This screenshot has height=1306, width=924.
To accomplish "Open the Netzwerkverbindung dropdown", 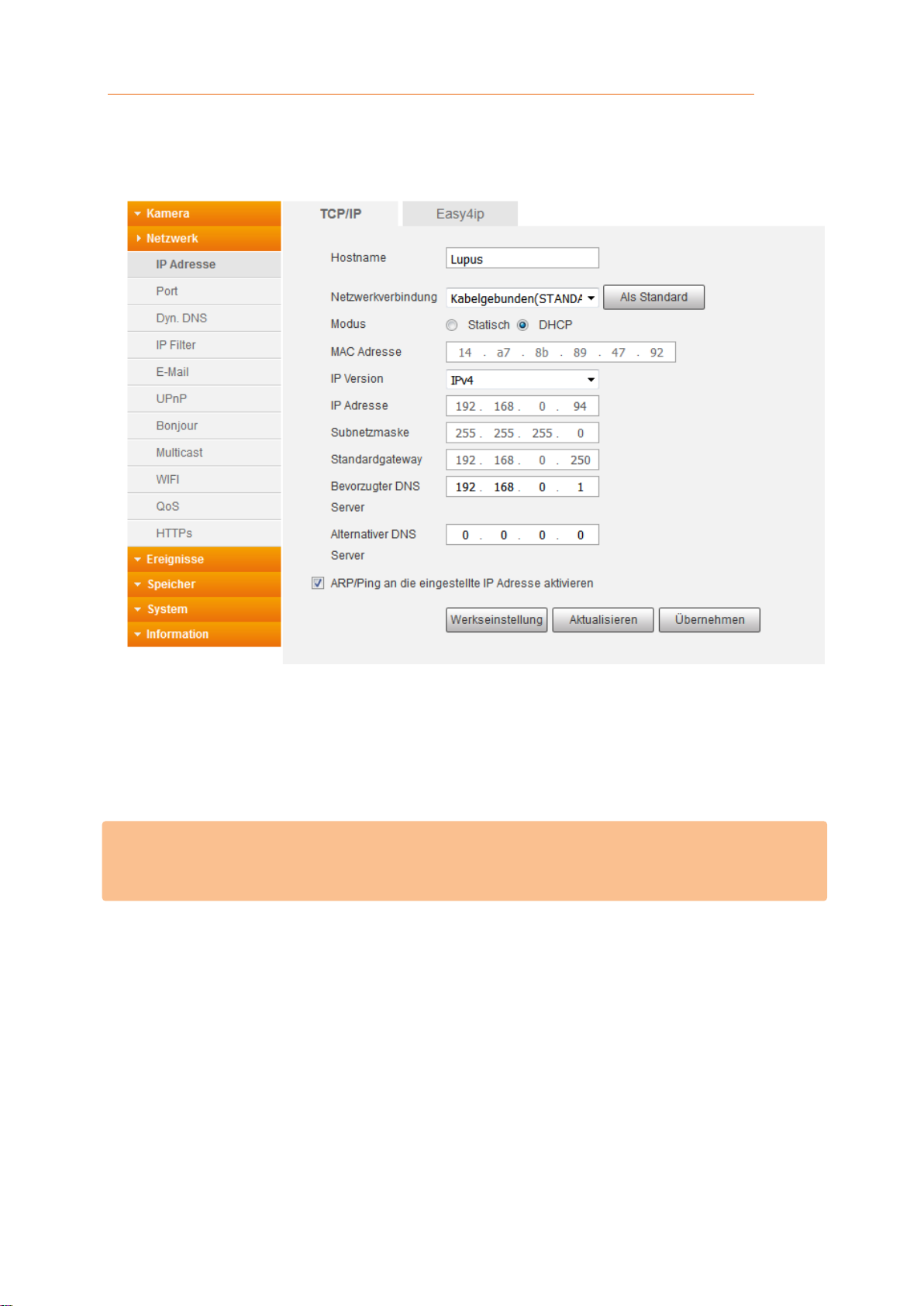I will 522,298.
